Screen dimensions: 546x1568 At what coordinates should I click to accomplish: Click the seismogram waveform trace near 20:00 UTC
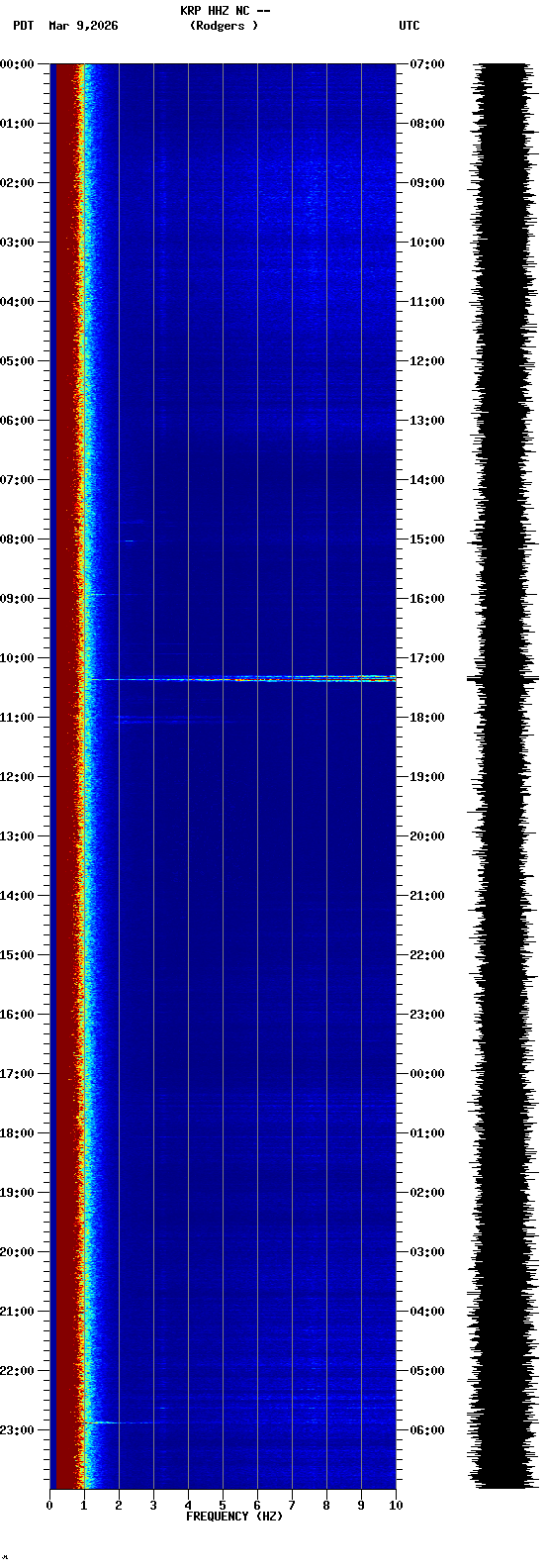[502, 836]
